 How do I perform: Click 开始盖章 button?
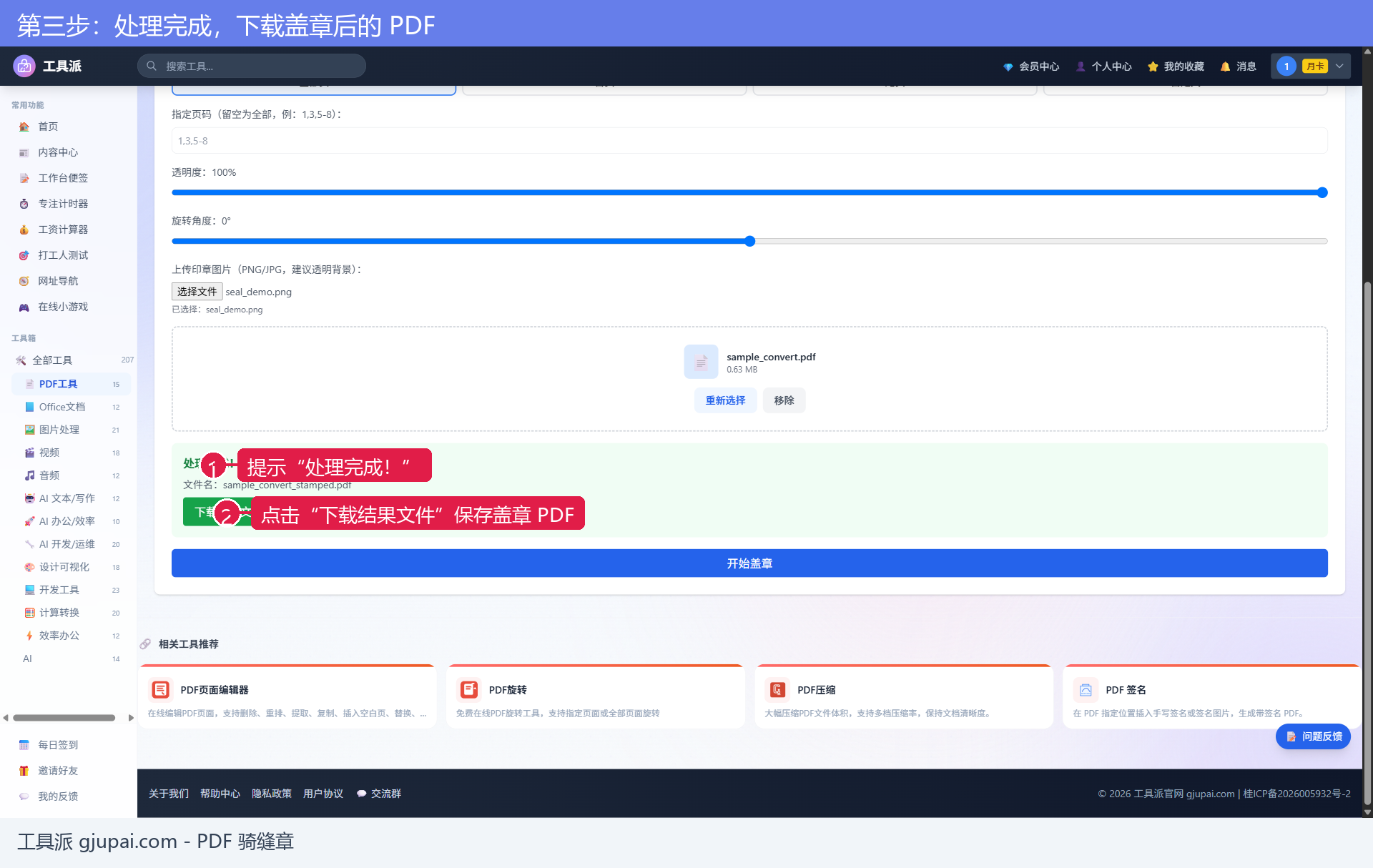pos(749,563)
